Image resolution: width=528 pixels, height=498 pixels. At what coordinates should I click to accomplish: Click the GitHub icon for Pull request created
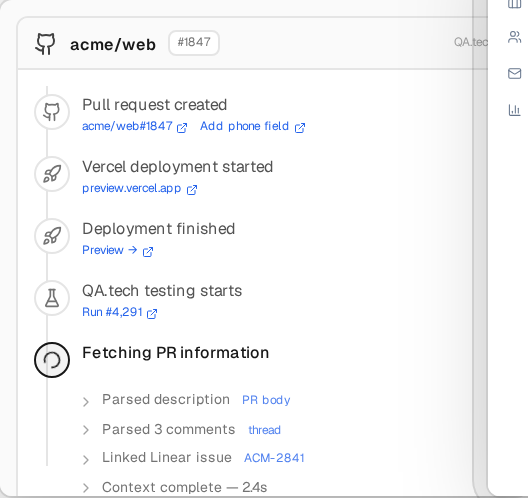click(52, 112)
